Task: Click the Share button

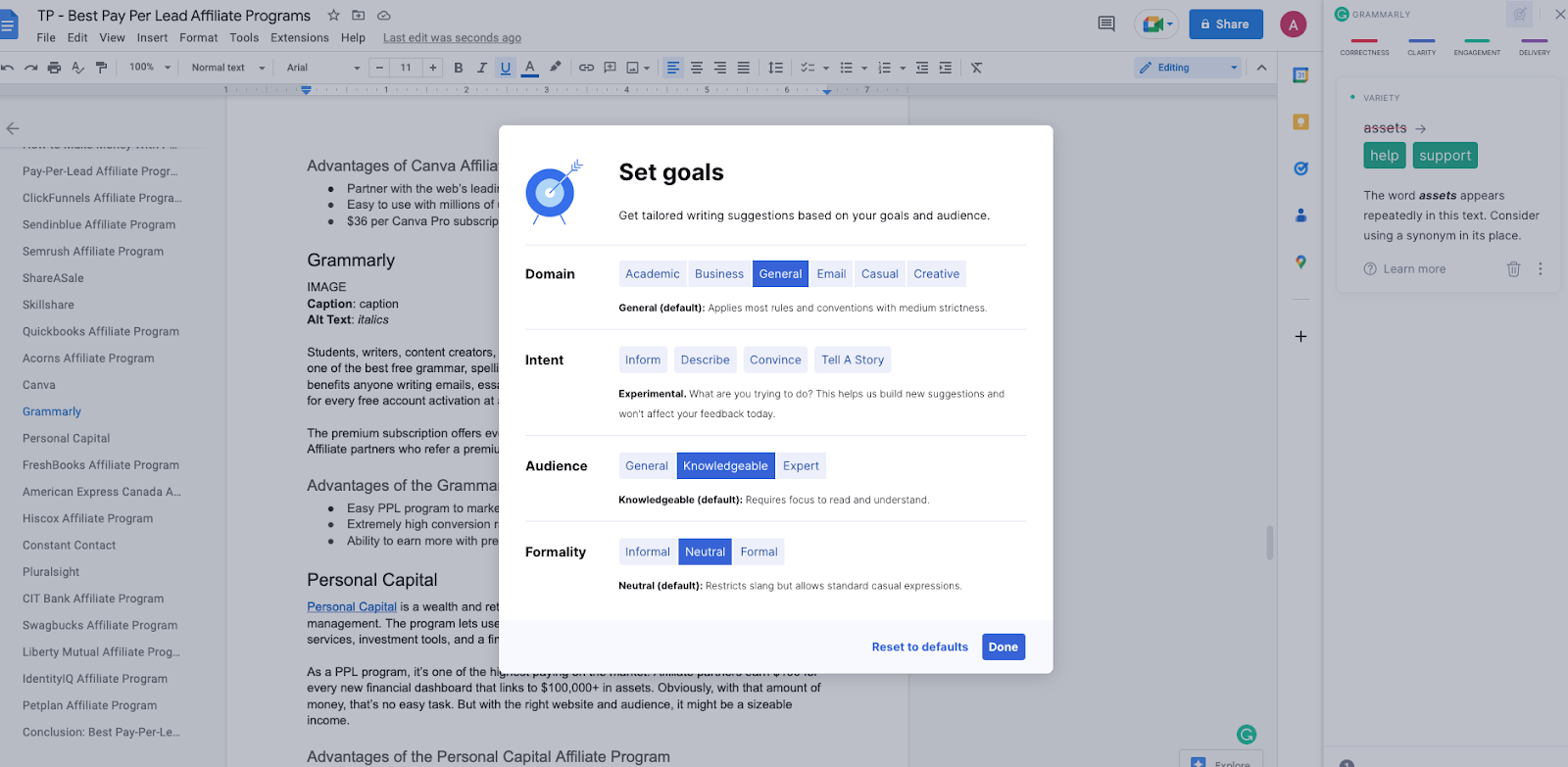Action: tap(1226, 24)
